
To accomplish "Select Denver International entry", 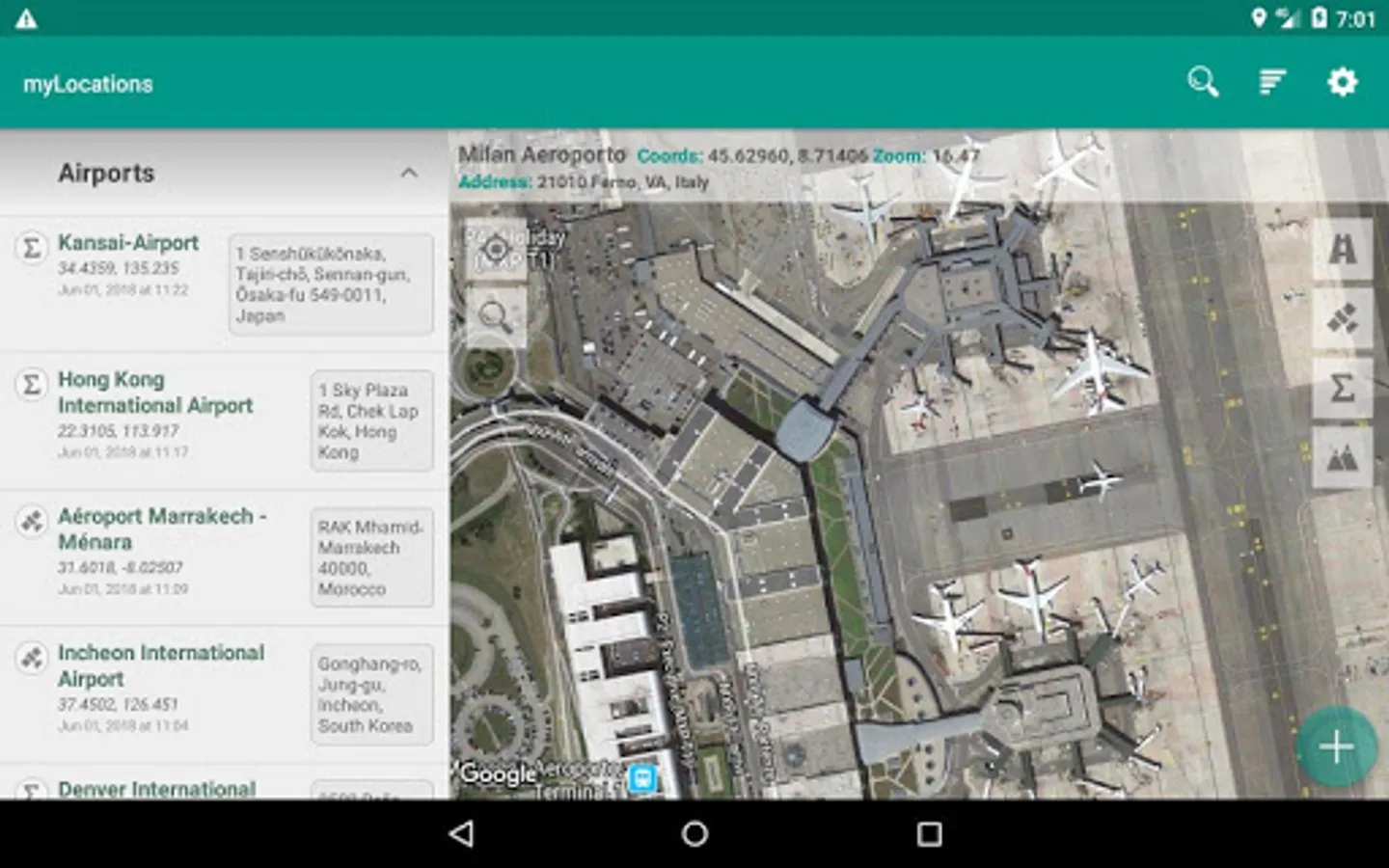I will coord(224,782).
